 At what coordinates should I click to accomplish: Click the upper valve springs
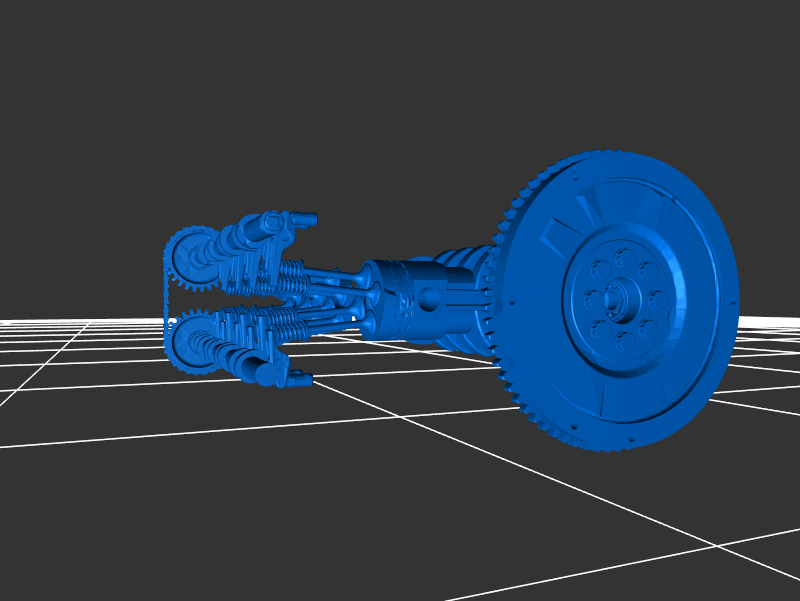(290, 272)
